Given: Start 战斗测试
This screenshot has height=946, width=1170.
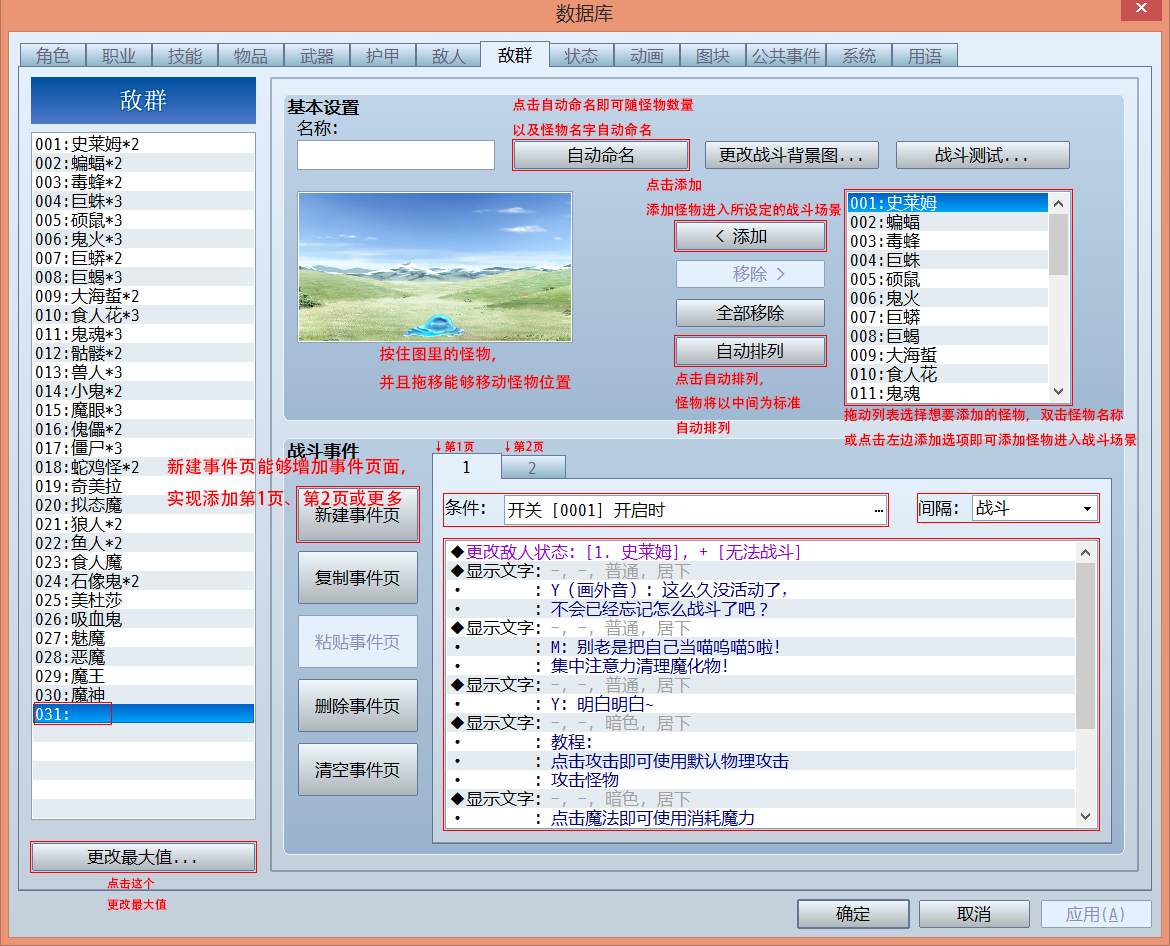Looking at the screenshot, I should [983, 155].
